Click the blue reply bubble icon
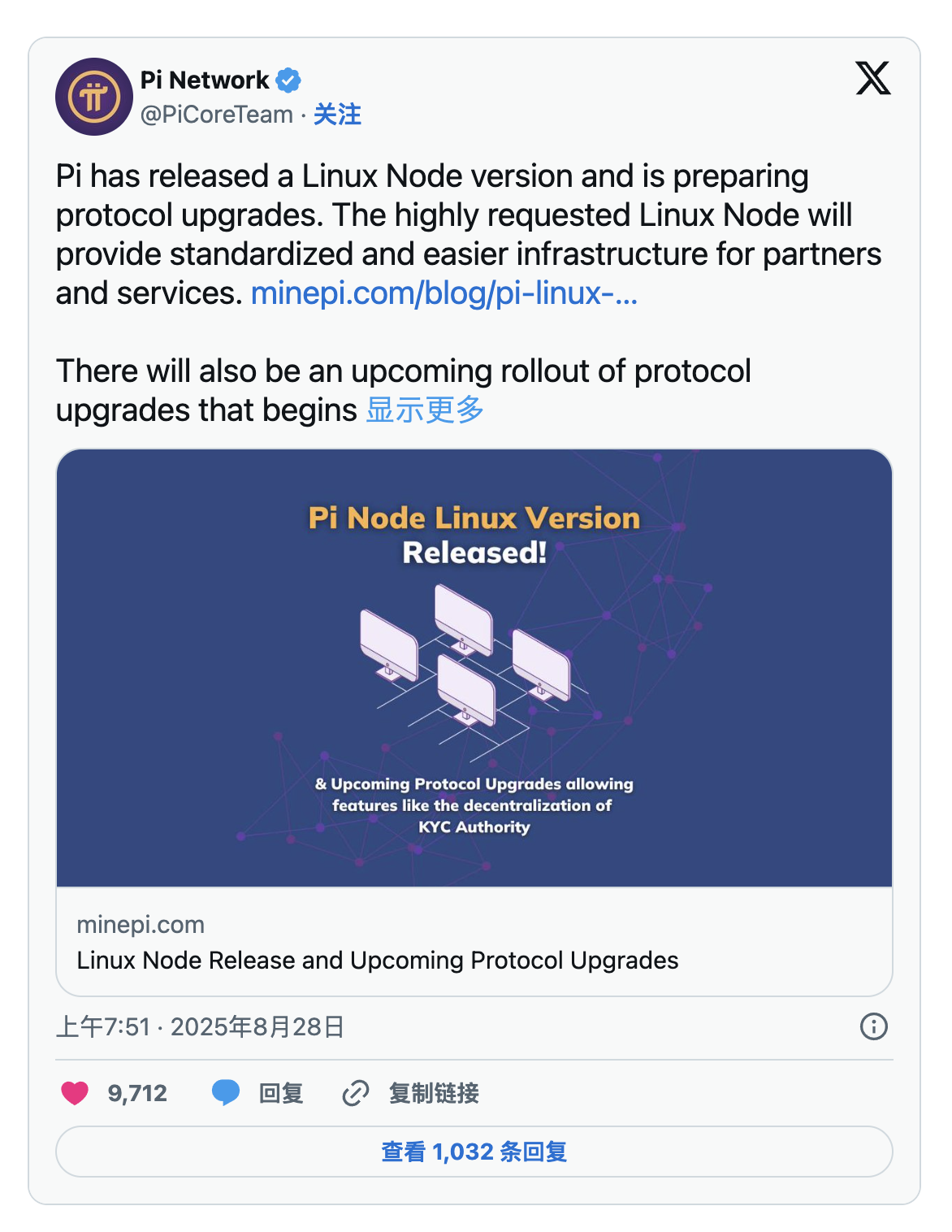952x1232 pixels. pos(225,1093)
